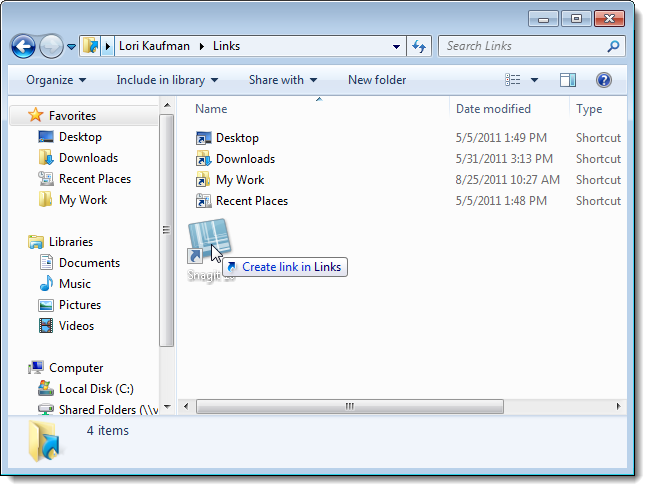Click the horizontal scroll right arrow
The height and width of the screenshot is (491, 650).
[x=618, y=406]
